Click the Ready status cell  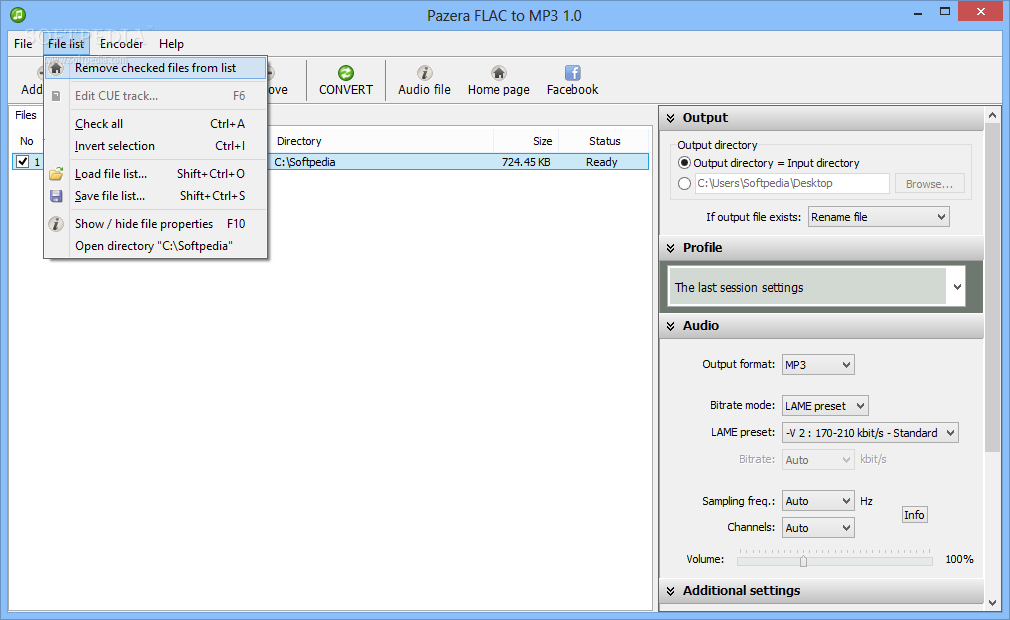coord(602,162)
